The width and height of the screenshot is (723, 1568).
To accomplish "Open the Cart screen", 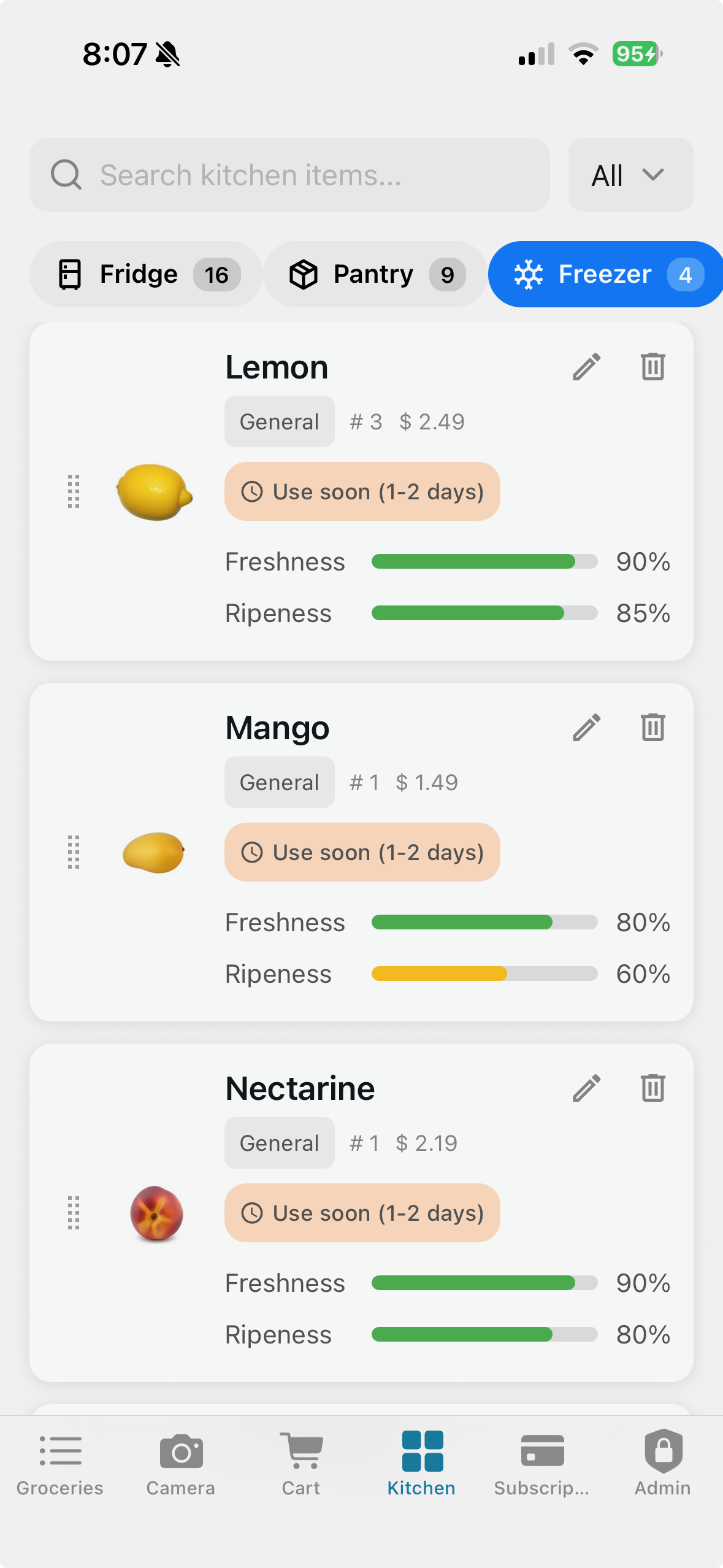I will (301, 1463).
